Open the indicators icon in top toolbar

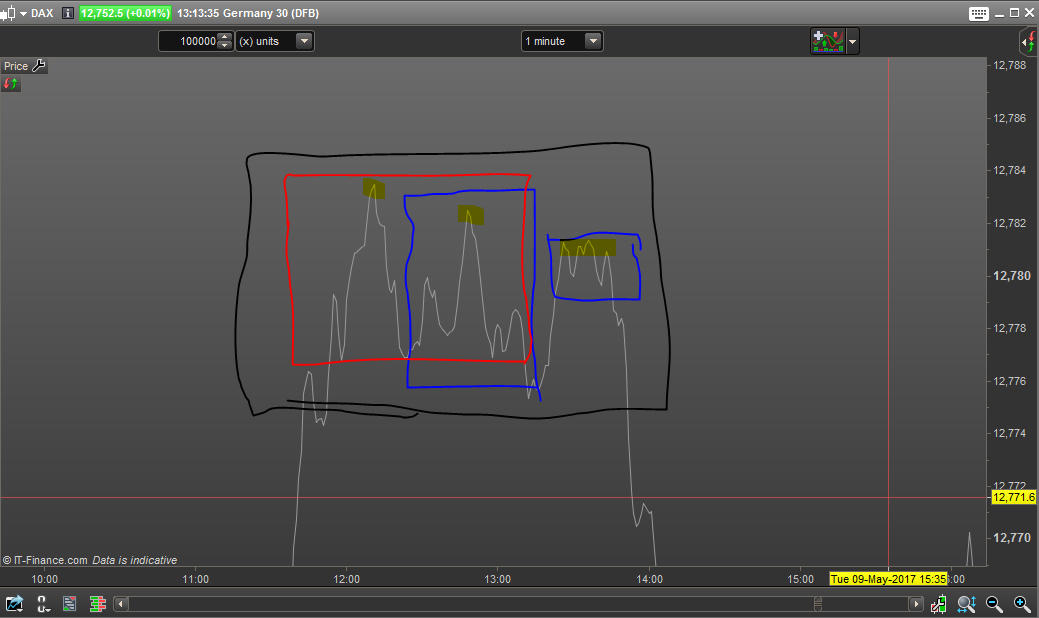(828, 41)
